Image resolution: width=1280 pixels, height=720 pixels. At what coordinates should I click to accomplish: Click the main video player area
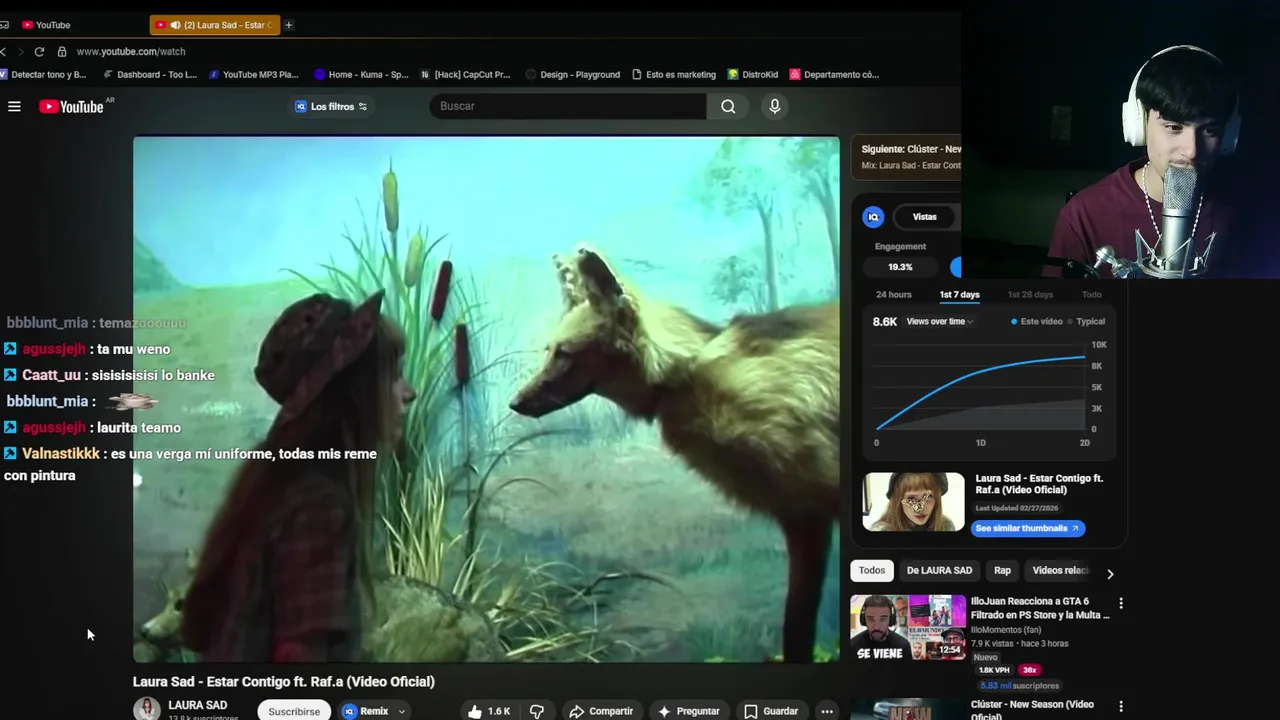pyautogui.click(x=486, y=399)
